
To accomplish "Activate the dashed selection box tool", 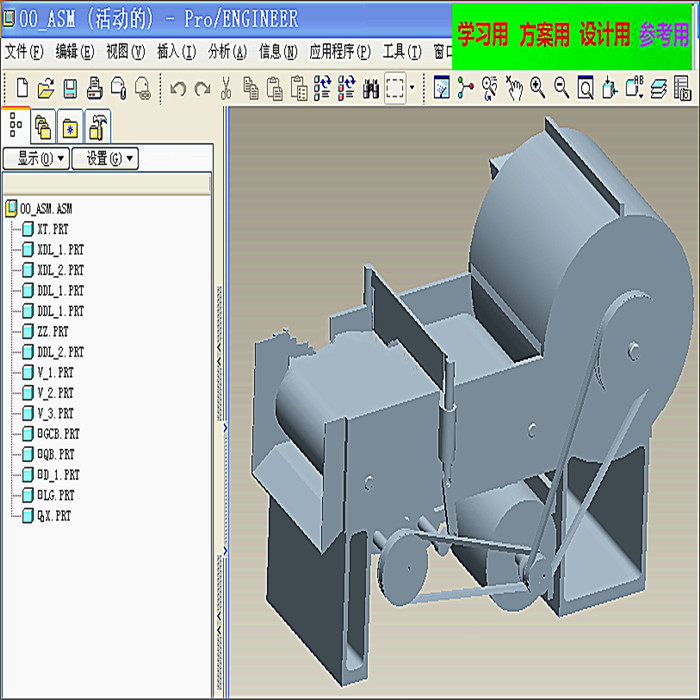I will [395, 88].
